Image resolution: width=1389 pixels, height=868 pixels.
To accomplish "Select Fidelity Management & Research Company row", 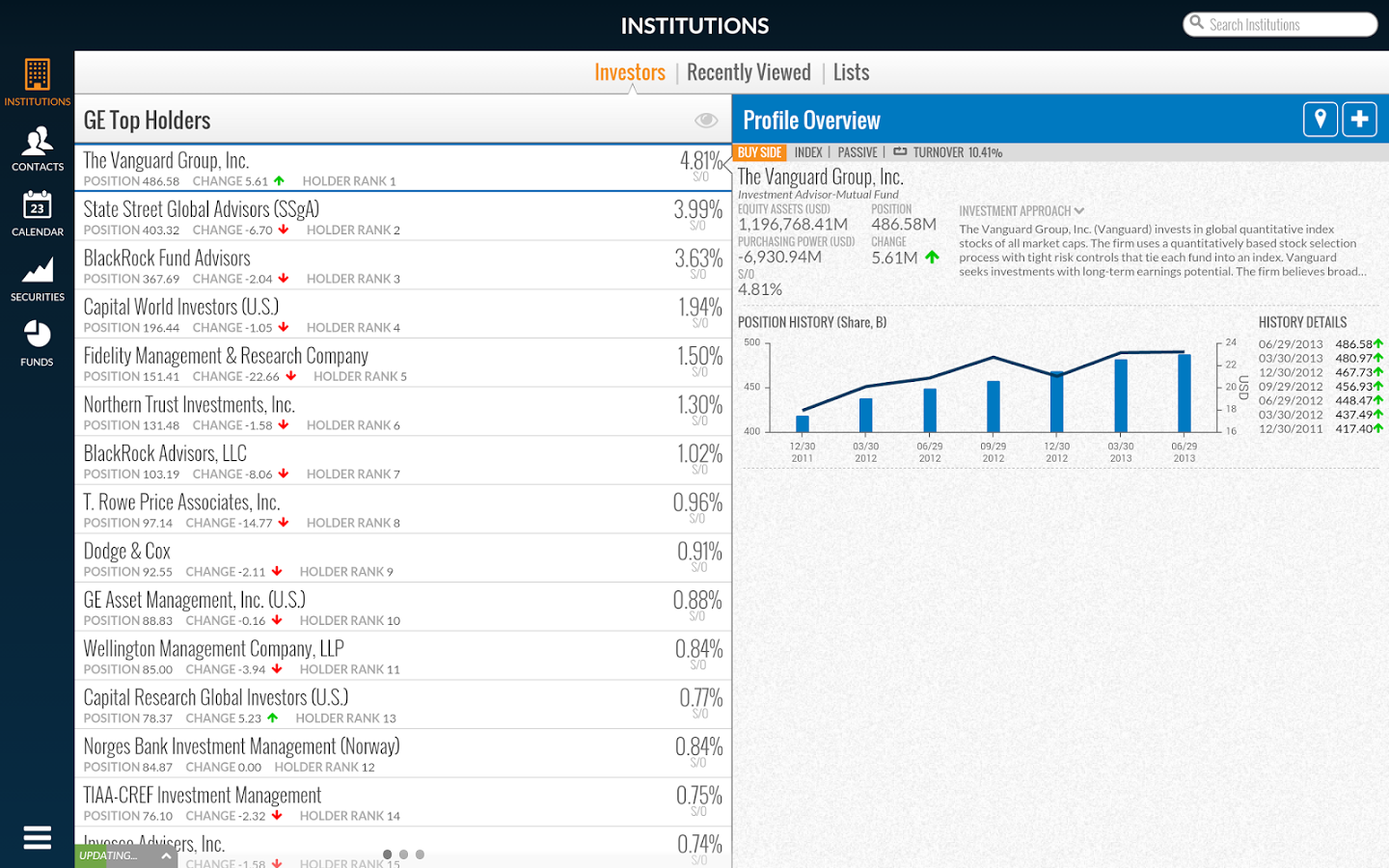I will pyautogui.click(x=402, y=364).
